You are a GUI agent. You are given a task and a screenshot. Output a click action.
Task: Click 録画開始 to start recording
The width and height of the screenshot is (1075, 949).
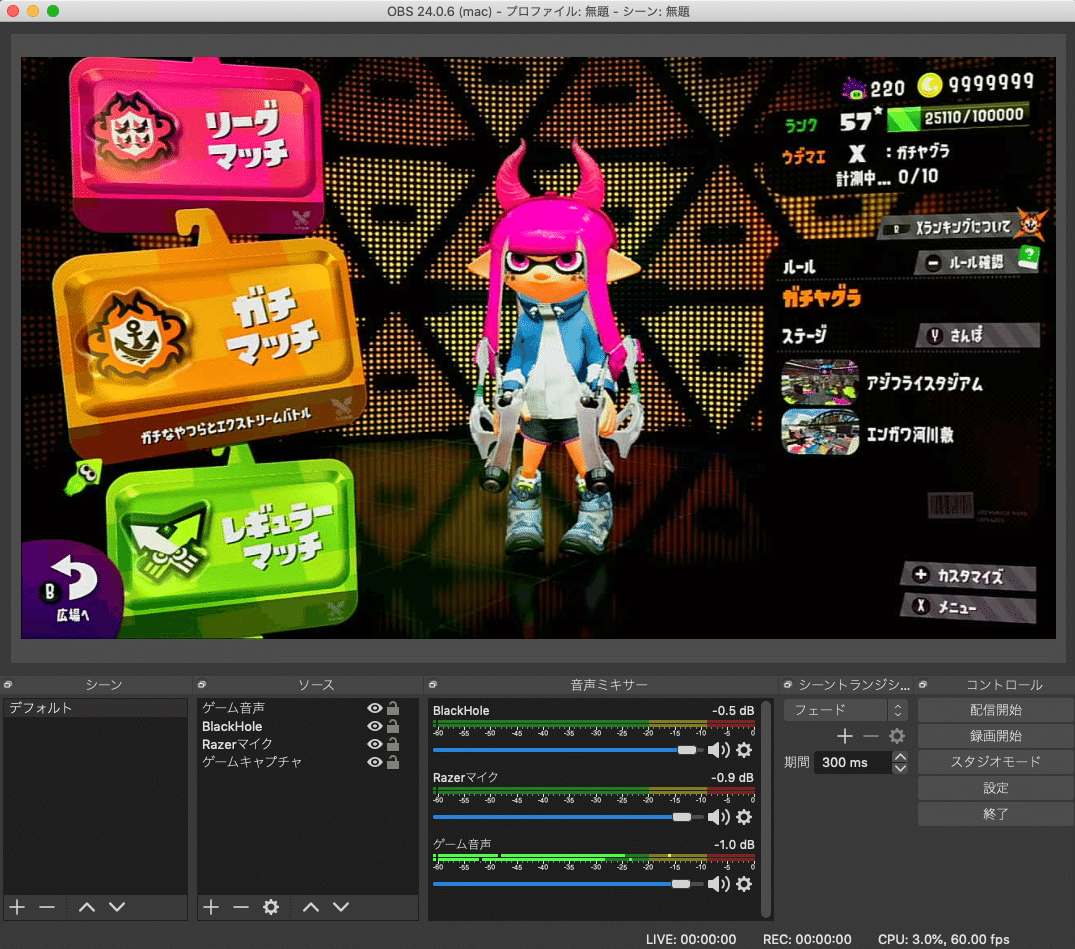click(x=995, y=736)
